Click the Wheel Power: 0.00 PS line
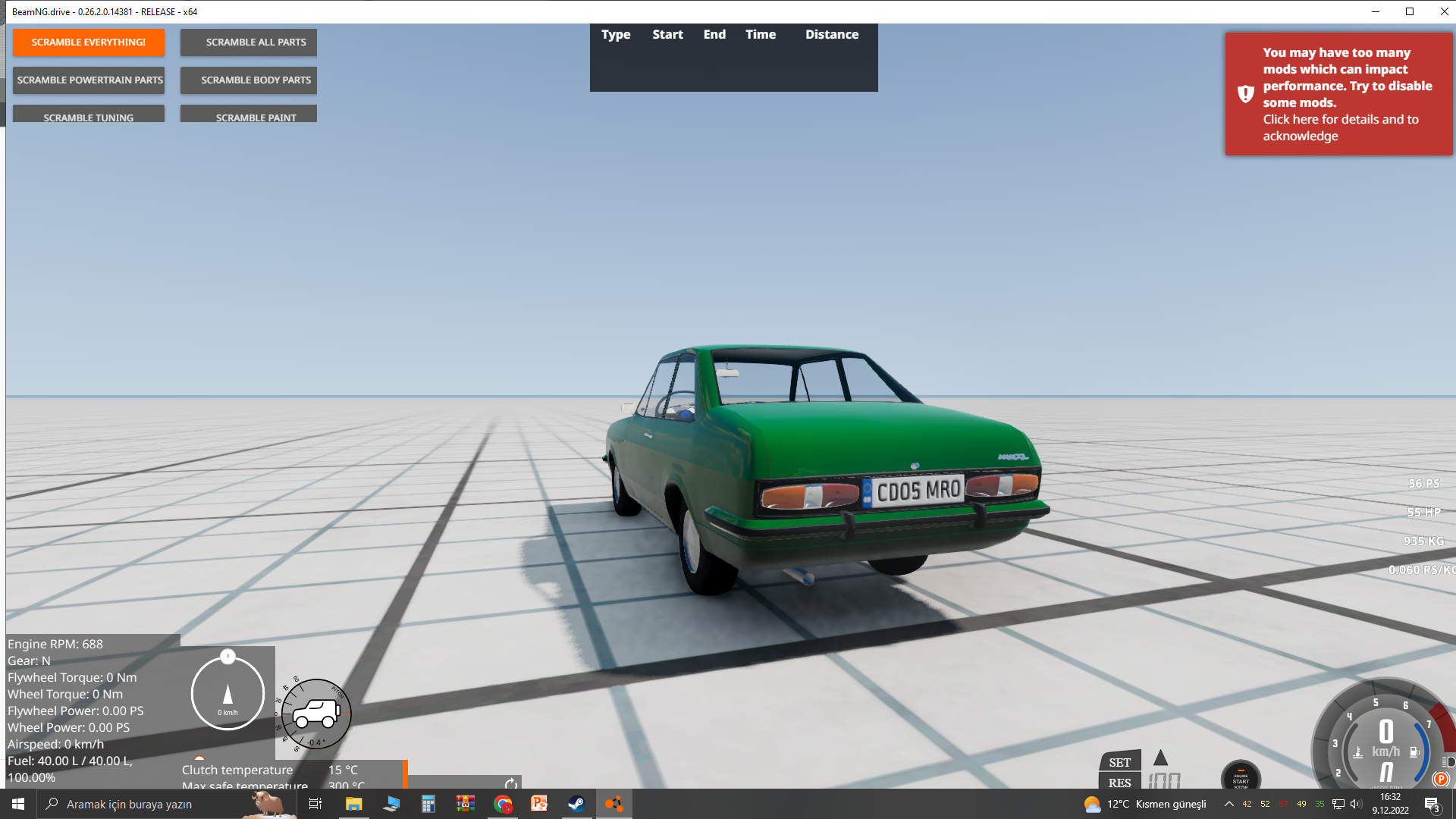Image resolution: width=1456 pixels, height=819 pixels. tap(68, 727)
